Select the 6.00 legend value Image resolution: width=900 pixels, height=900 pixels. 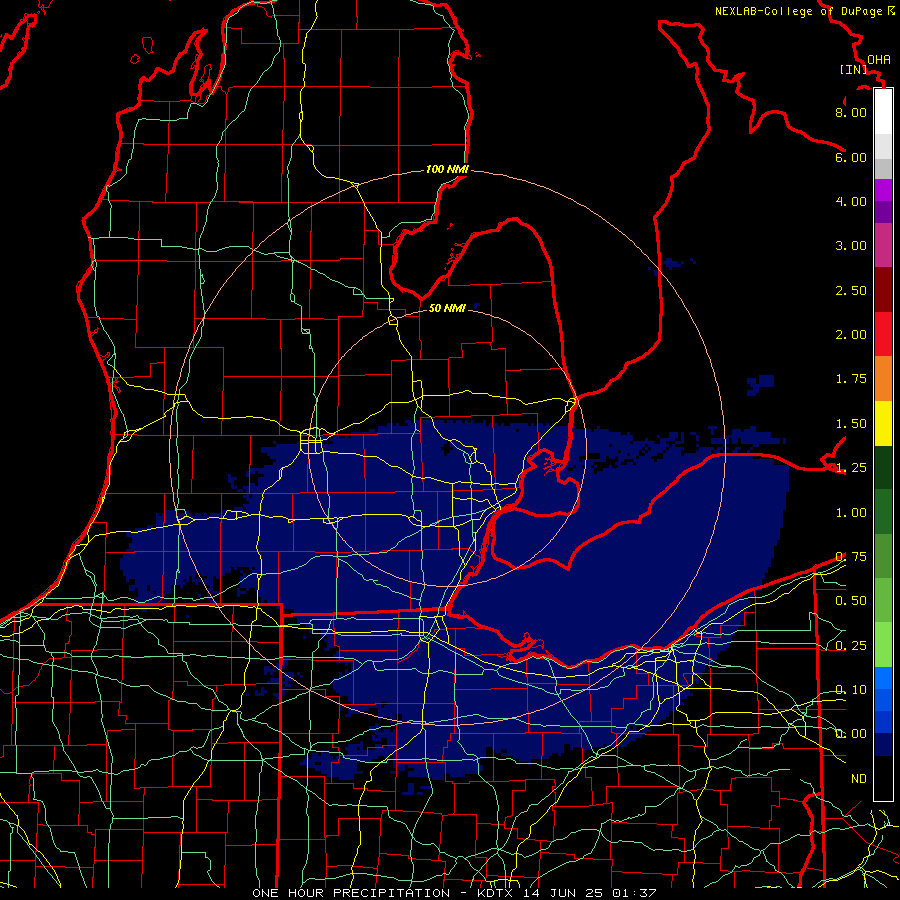(x=851, y=157)
